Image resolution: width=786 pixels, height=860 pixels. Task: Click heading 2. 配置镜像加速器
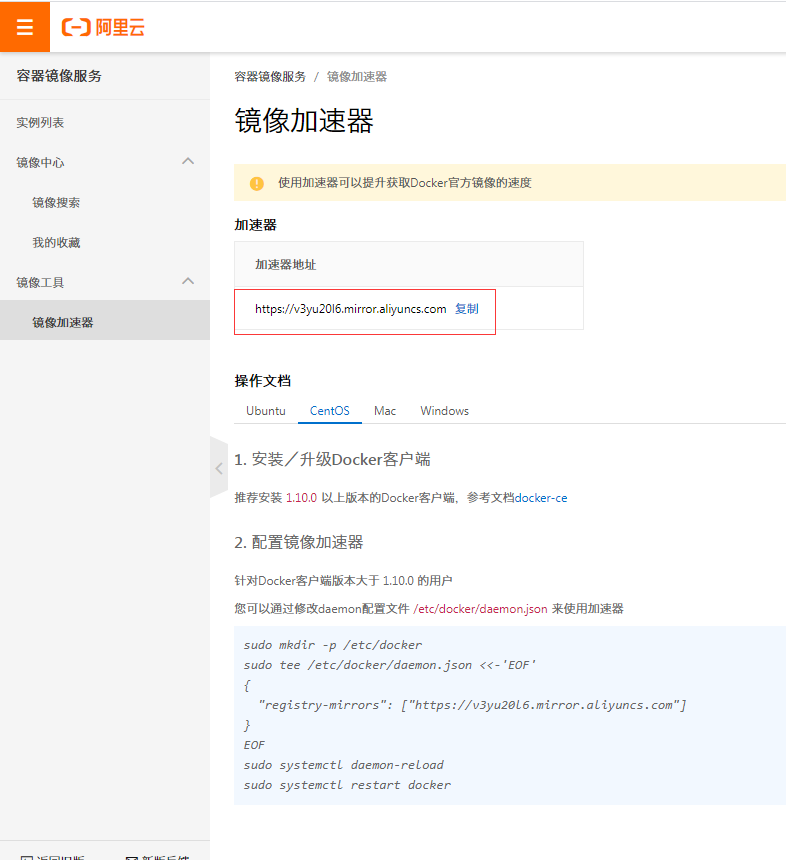[x=299, y=542]
